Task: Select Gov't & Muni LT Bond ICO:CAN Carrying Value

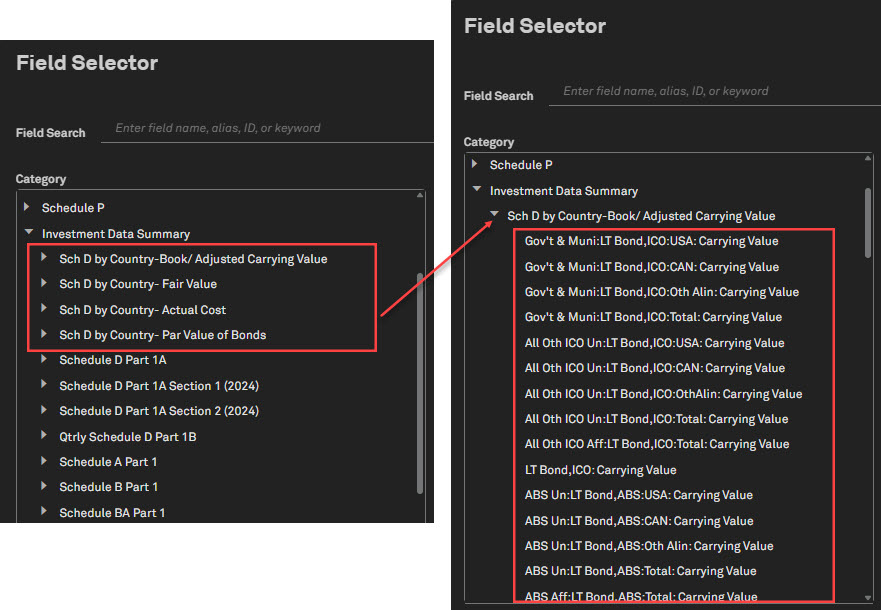Action: [x=651, y=267]
